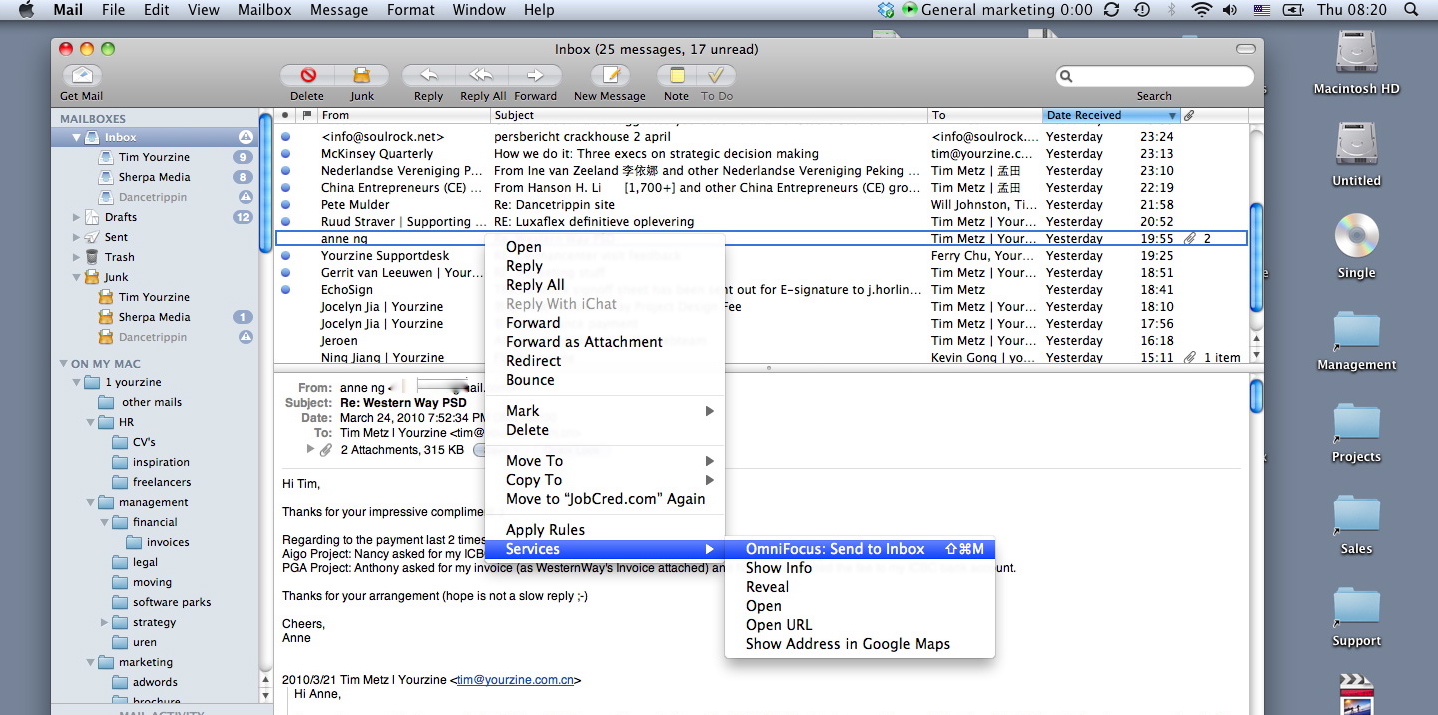Expand the strategy folder triangle
This screenshot has width=1438, height=715.
click(x=104, y=622)
